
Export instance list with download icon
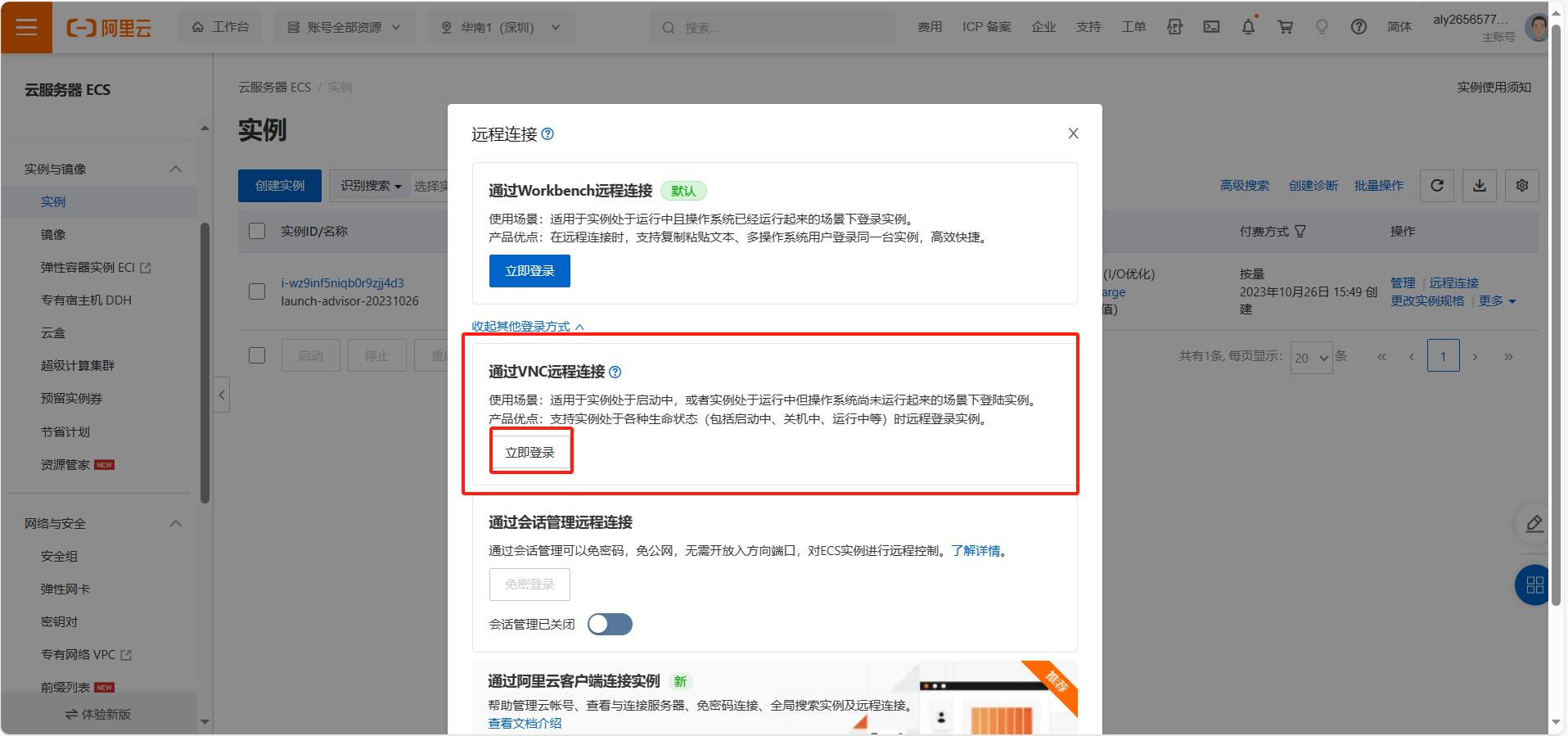click(1480, 186)
